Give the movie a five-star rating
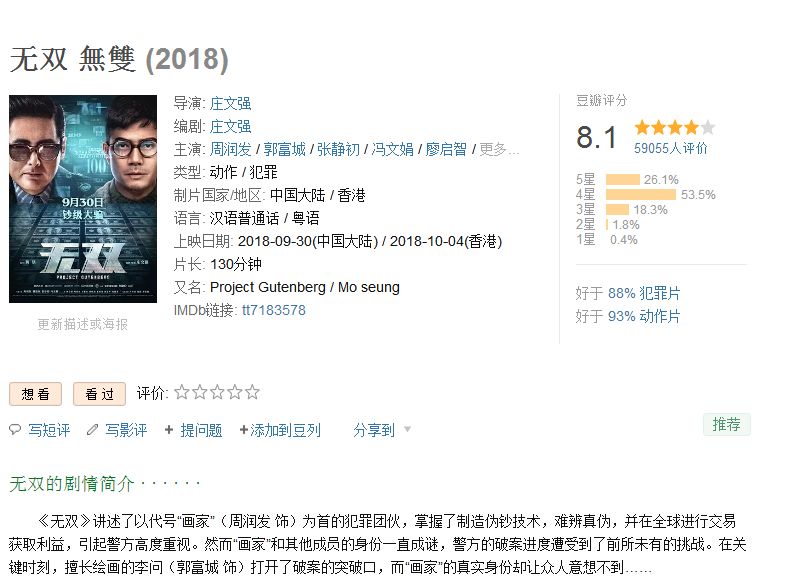 [x=252, y=392]
